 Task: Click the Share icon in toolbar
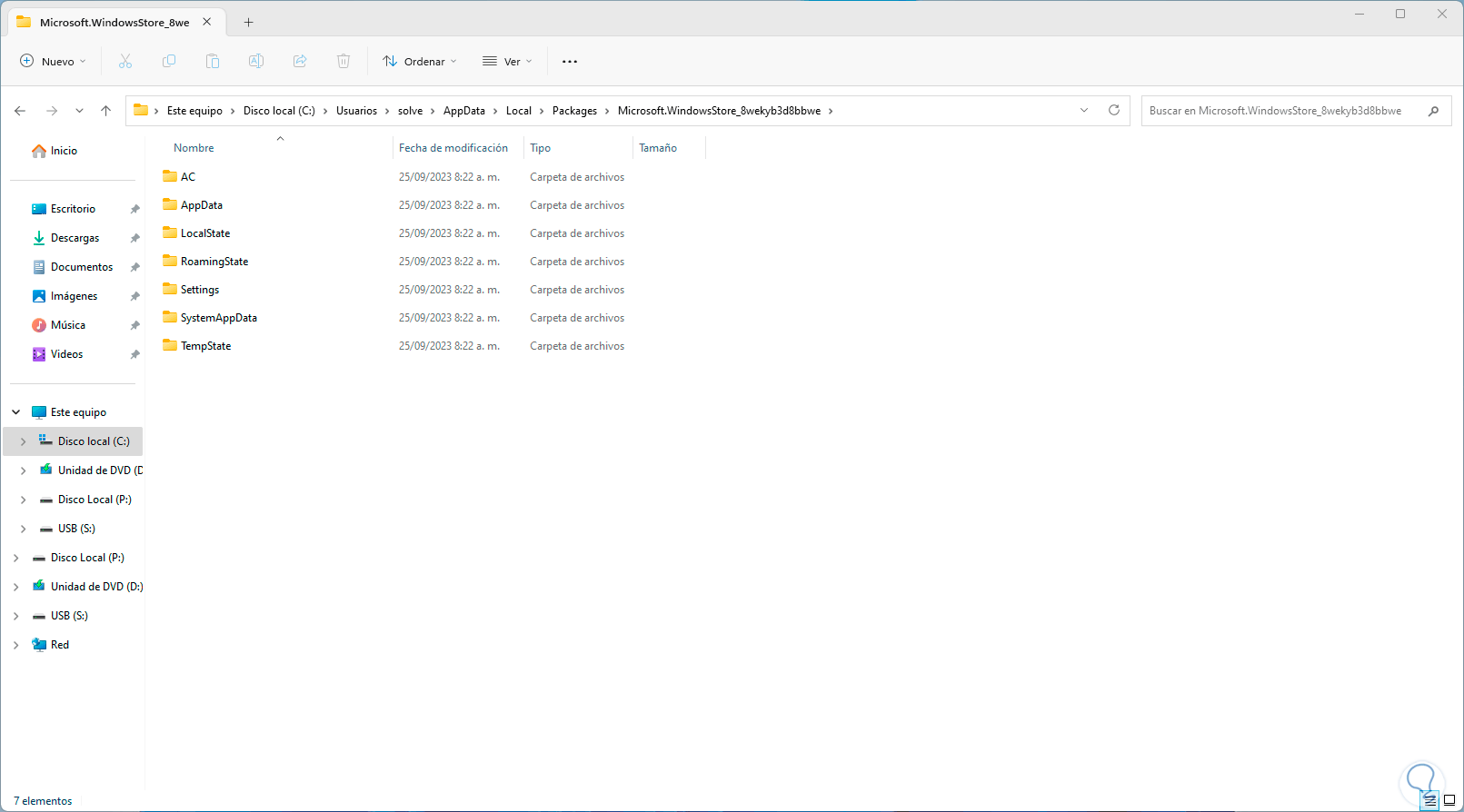point(300,62)
